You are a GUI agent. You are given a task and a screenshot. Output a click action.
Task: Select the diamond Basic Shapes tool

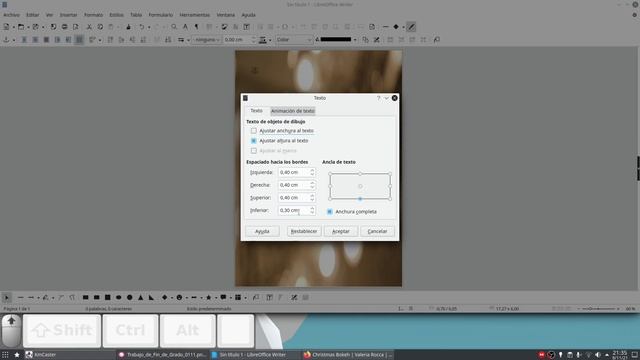(164, 298)
